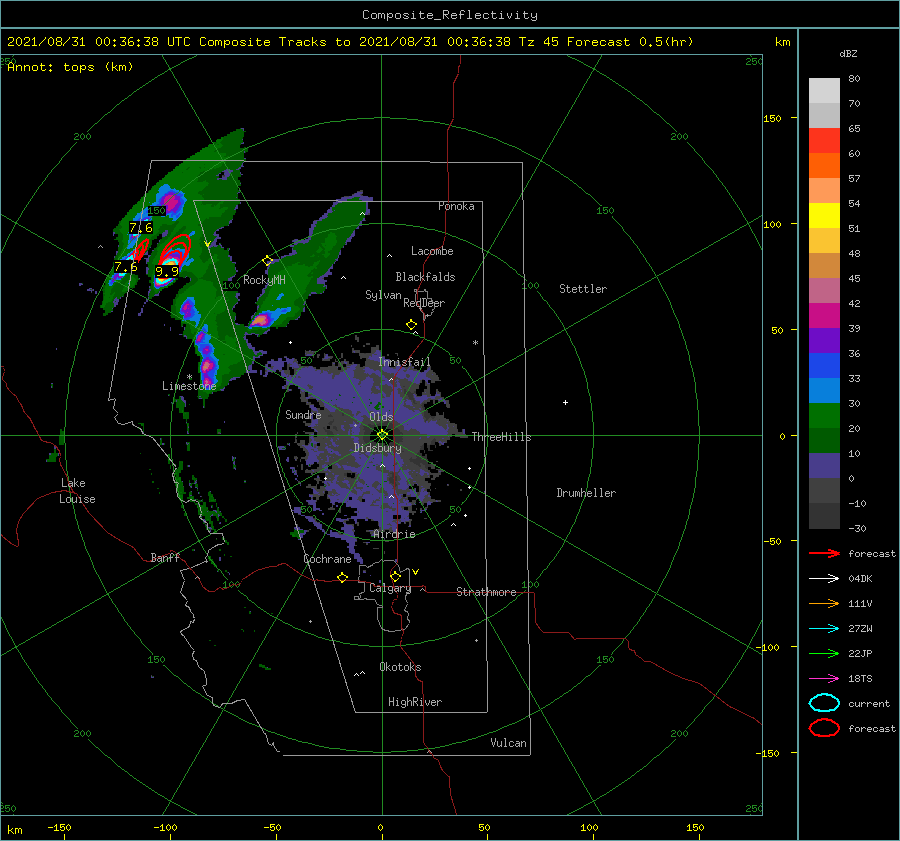Click the 'Forecast 0.5(hr)' header text

pyautogui.click(x=630, y=42)
